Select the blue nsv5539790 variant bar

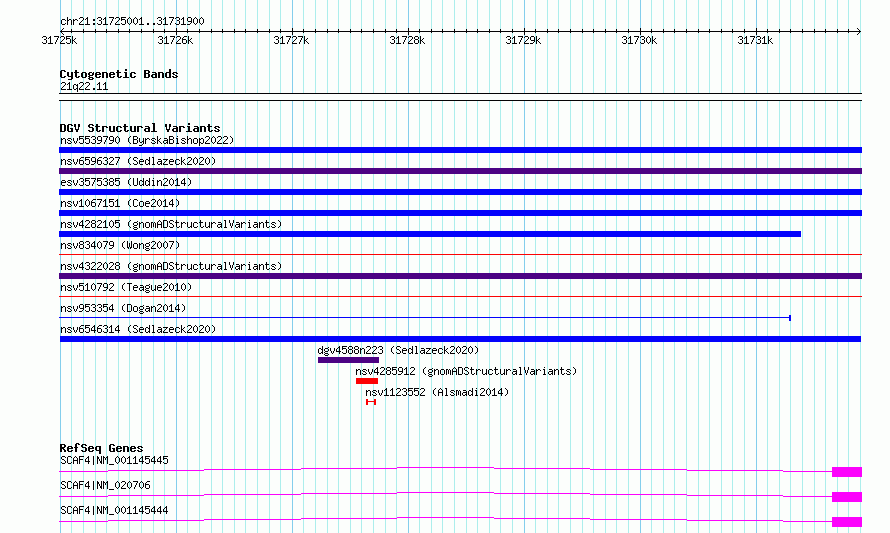coord(460,150)
